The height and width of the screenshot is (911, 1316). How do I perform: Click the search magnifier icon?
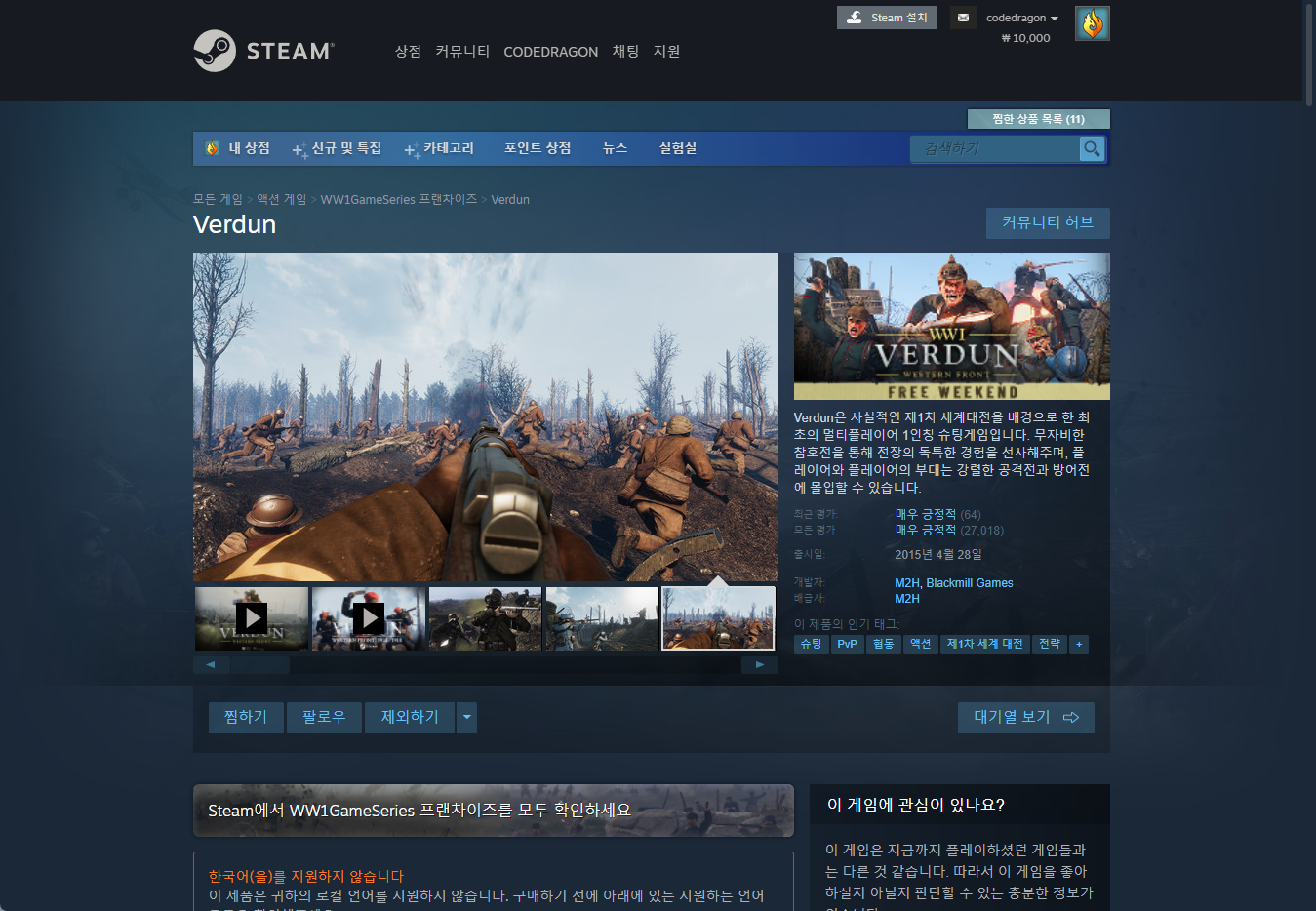pyautogui.click(x=1092, y=148)
